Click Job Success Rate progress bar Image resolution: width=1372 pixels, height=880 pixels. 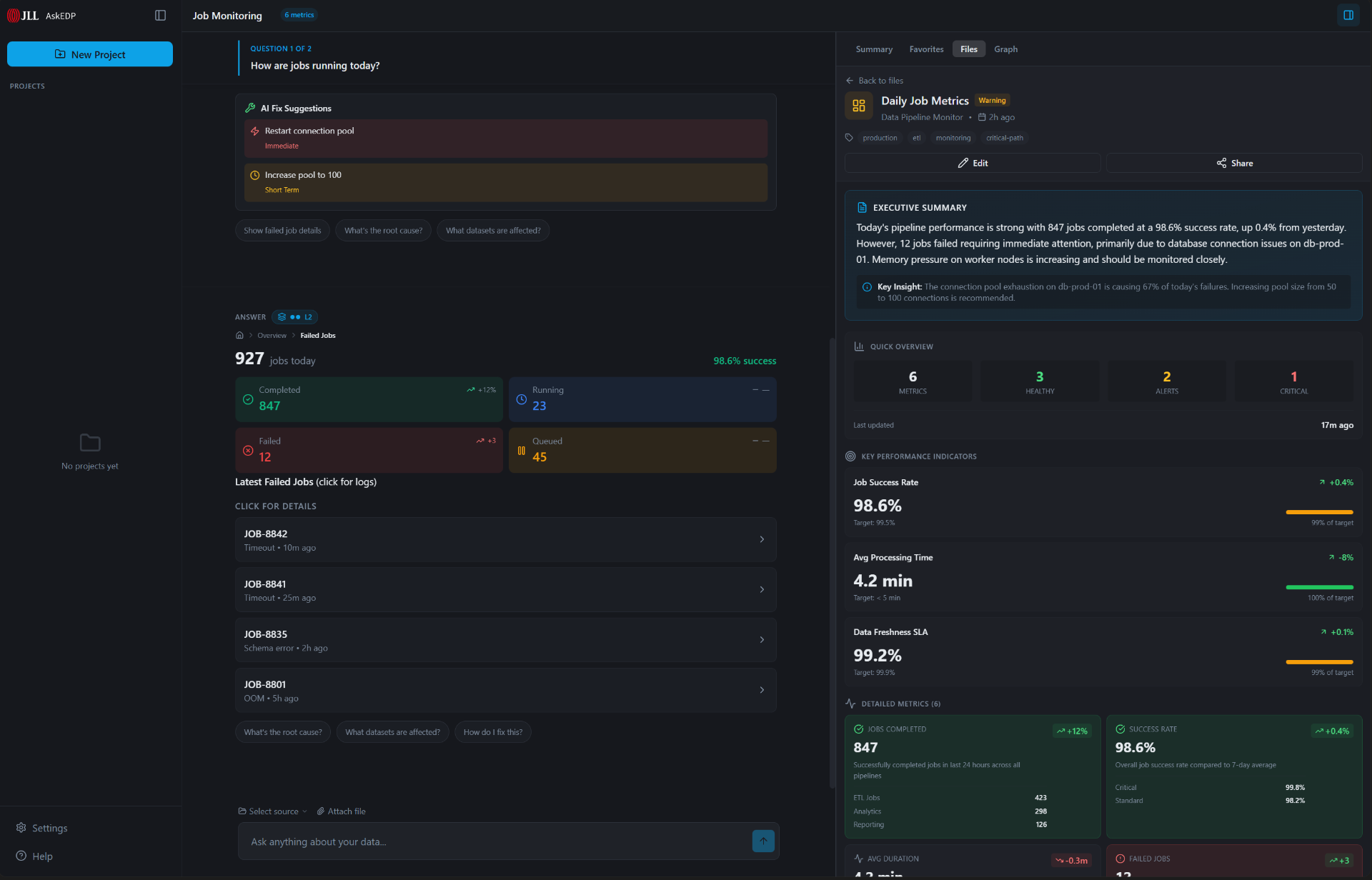[1319, 512]
